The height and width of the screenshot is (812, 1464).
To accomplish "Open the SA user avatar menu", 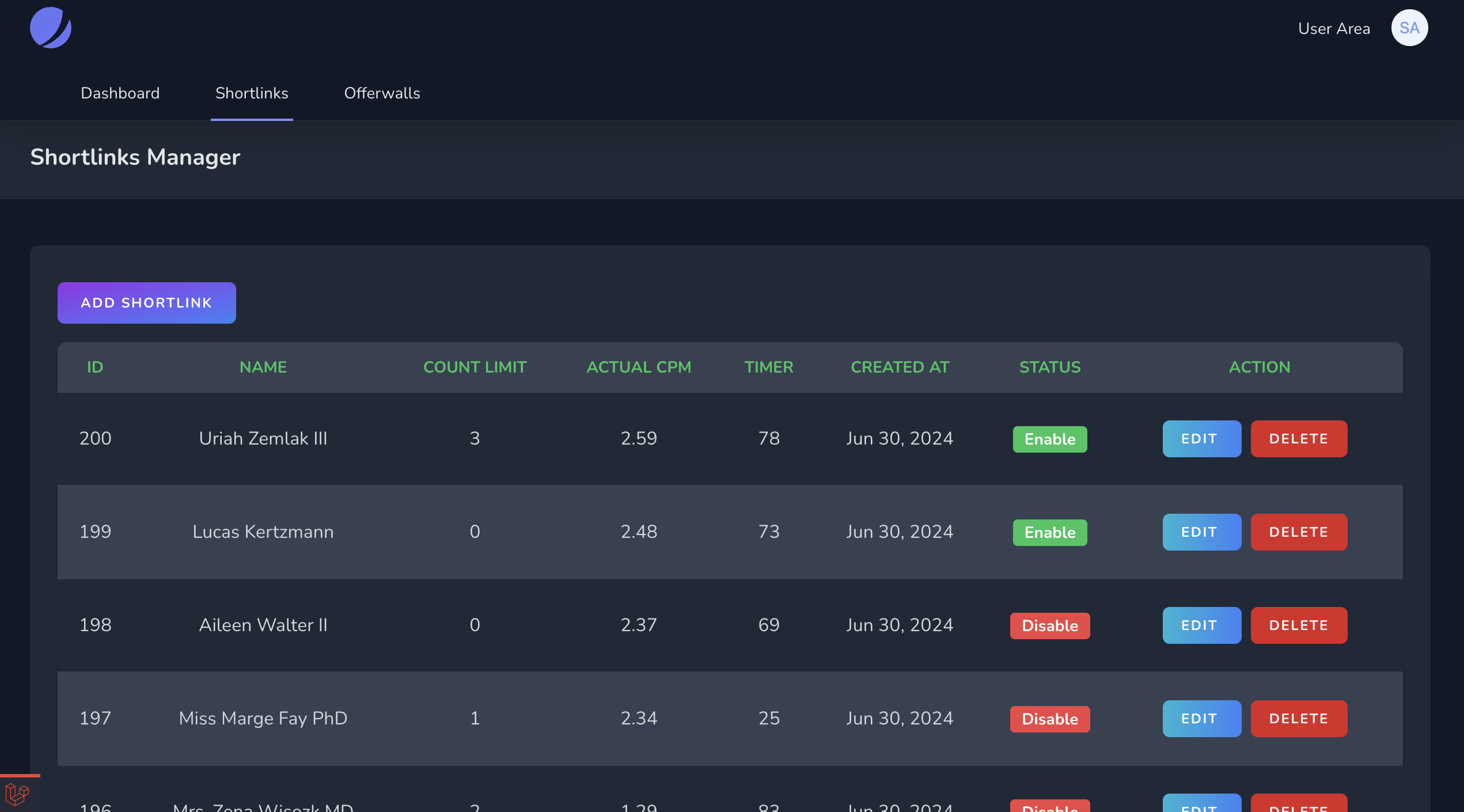I will (1409, 28).
